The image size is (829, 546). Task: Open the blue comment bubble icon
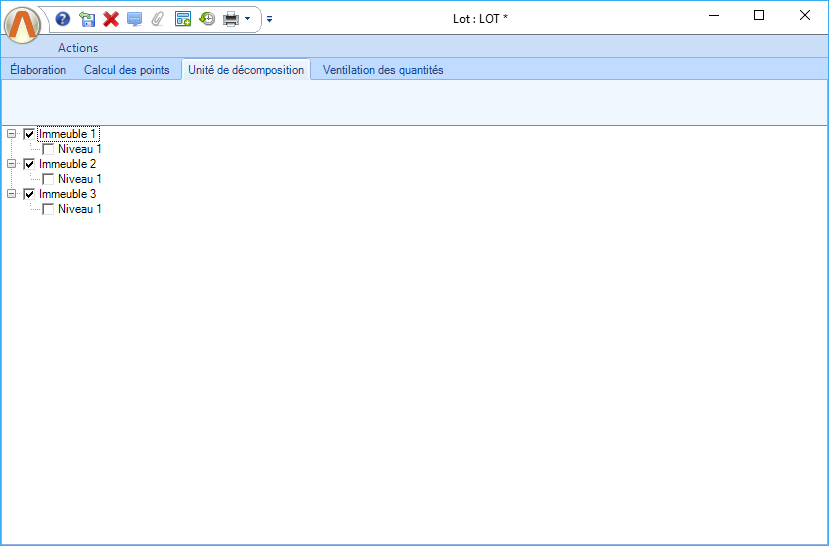coord(135,18)
